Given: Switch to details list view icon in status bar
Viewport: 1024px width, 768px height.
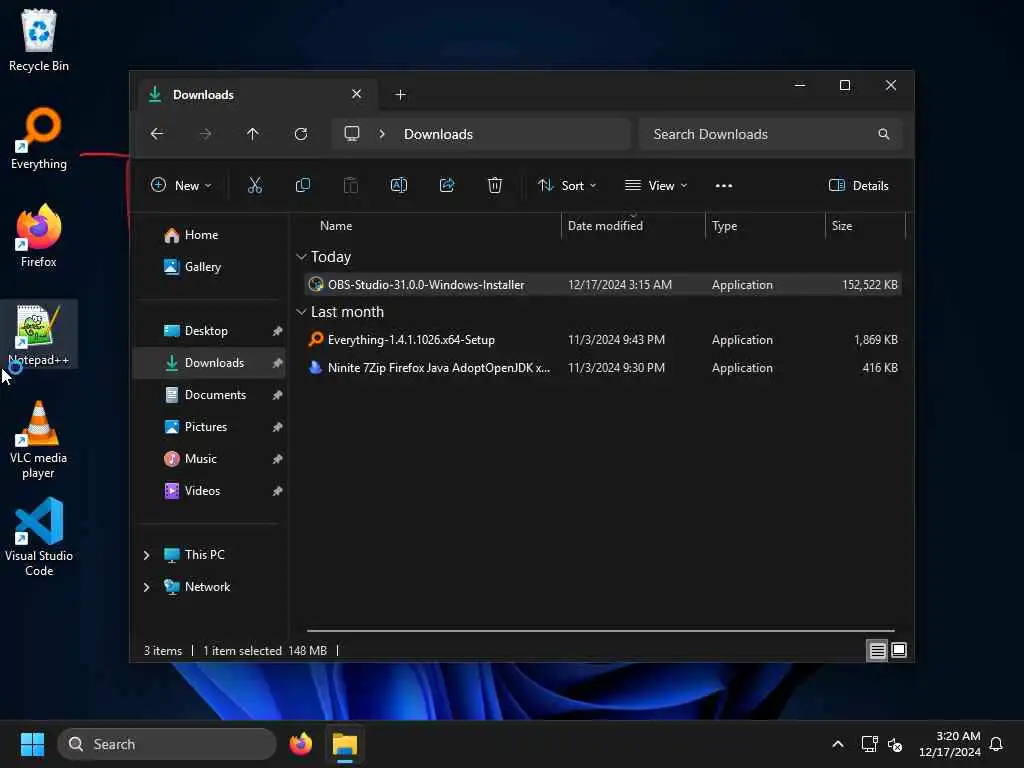Looking at the screenshot, I should [x=877, y=650].
